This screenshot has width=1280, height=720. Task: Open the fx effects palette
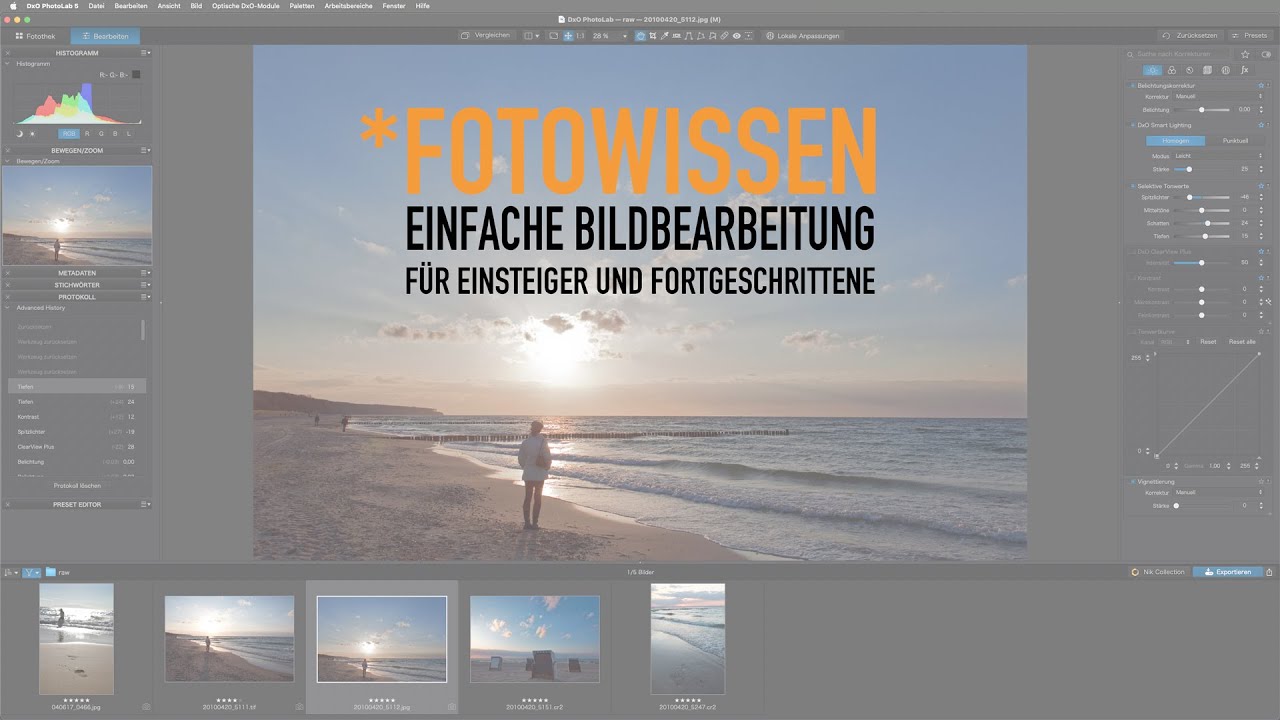(x=1244, y=70)
